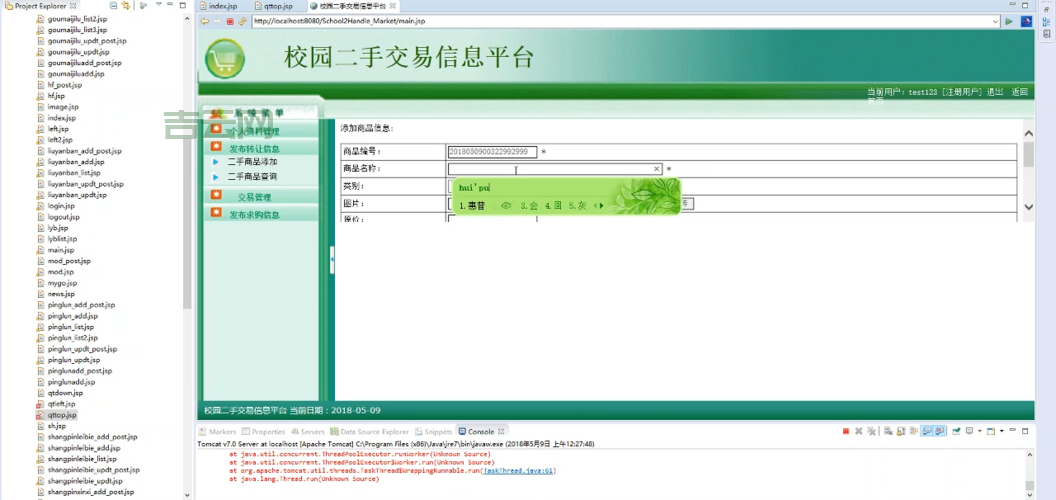Pin the Console view icon
The image size is (1056, 500).
(956, 431)
